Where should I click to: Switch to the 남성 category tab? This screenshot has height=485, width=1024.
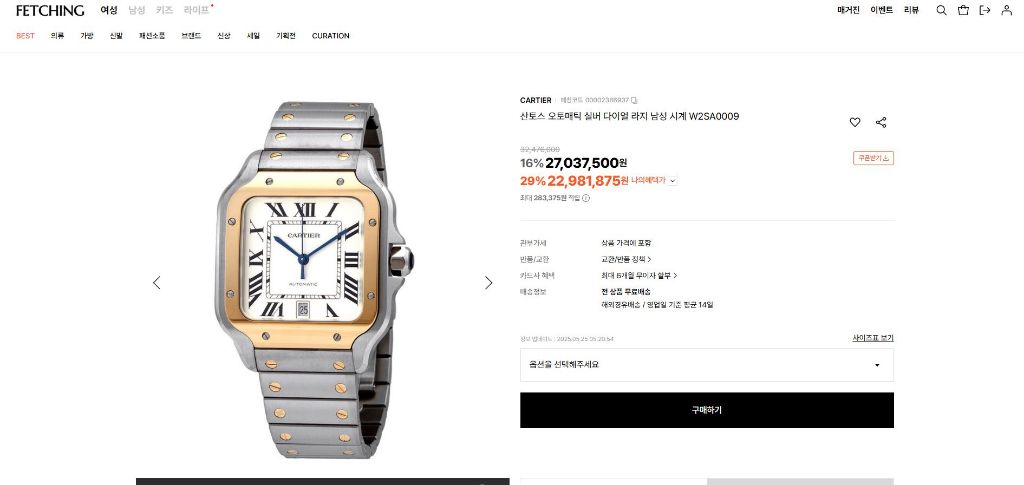coord(136,10)
